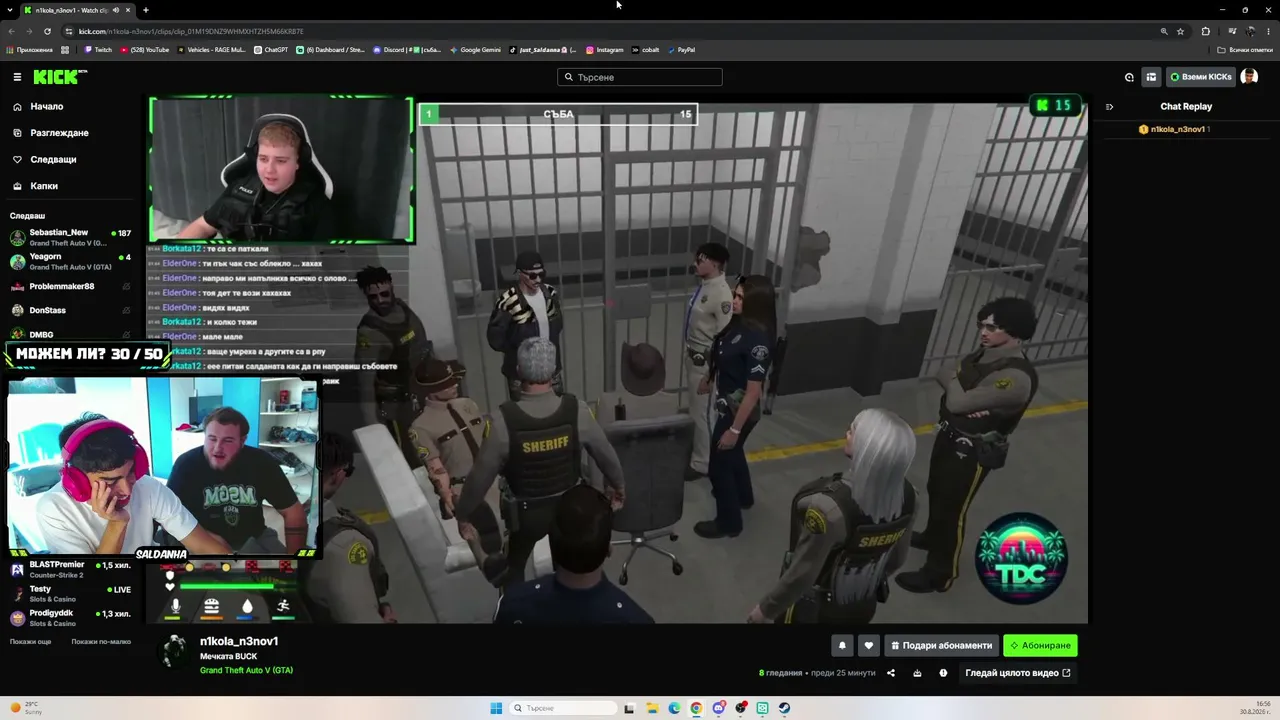Image resolution: width=1280 pixels, height=720 pixels.
Task: Open the Kick hamburger sidebar menu
Action: [x=17, y=77]
